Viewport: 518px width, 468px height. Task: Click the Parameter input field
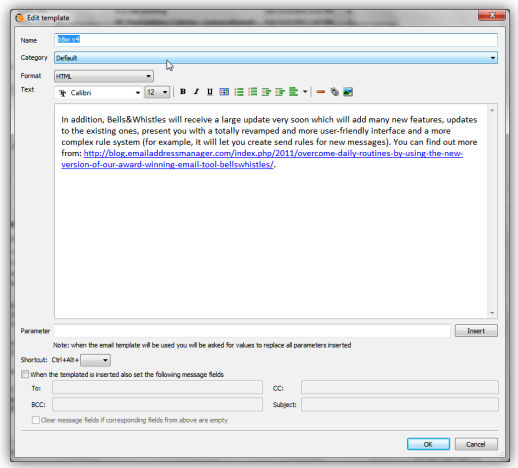(252, 331)
